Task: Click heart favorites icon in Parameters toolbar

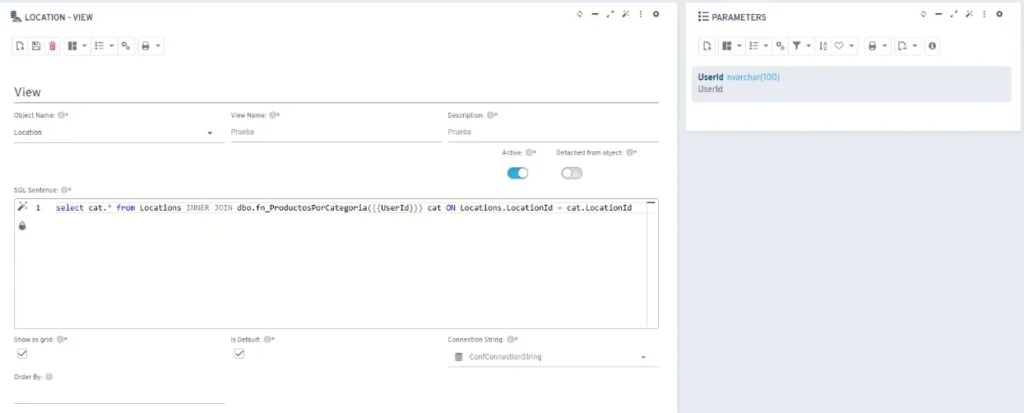Action: pyautogui.click(x=839, y=46)
